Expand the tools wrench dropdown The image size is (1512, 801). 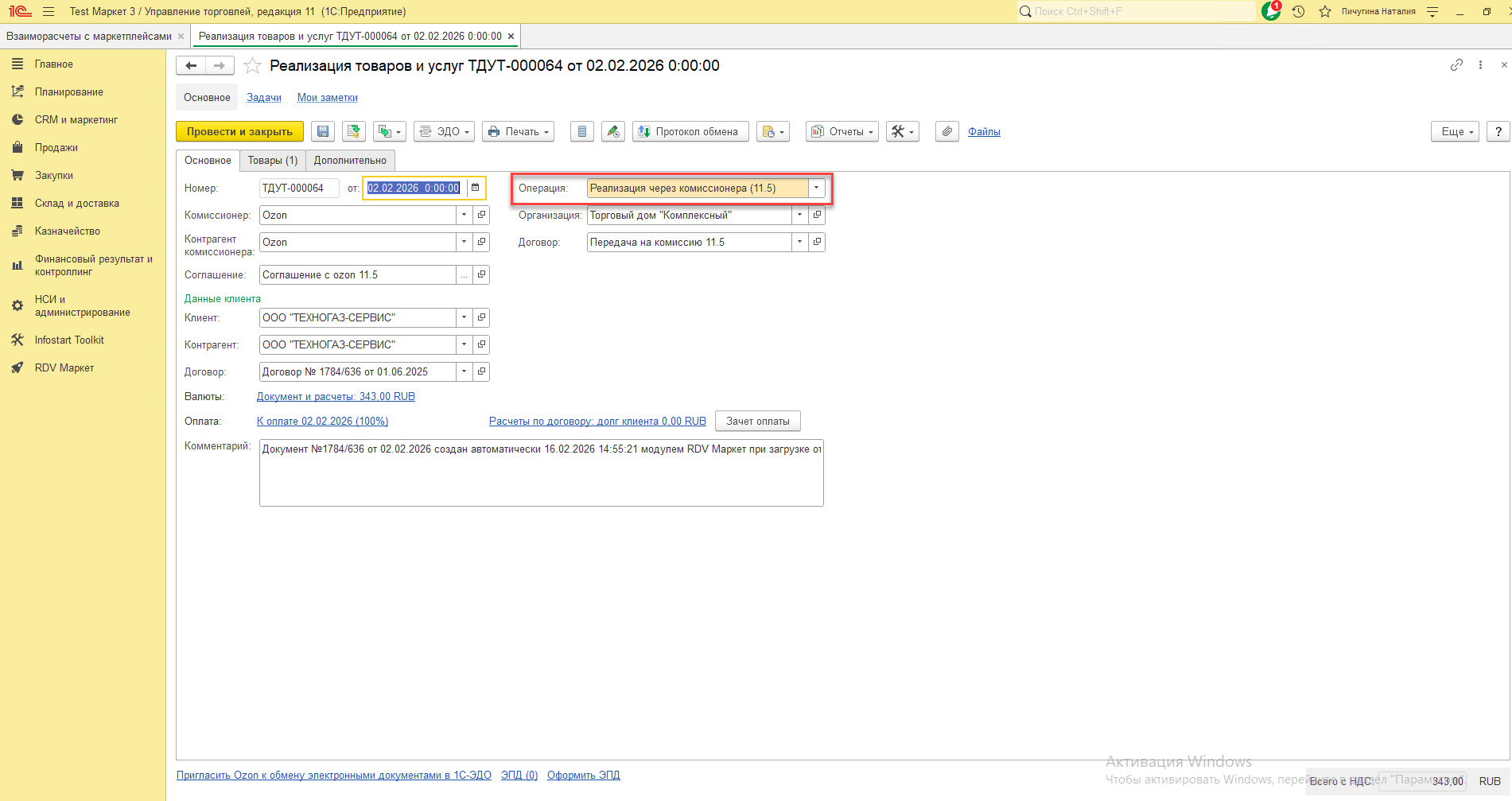pyautogui.click(x=903, y=132)
